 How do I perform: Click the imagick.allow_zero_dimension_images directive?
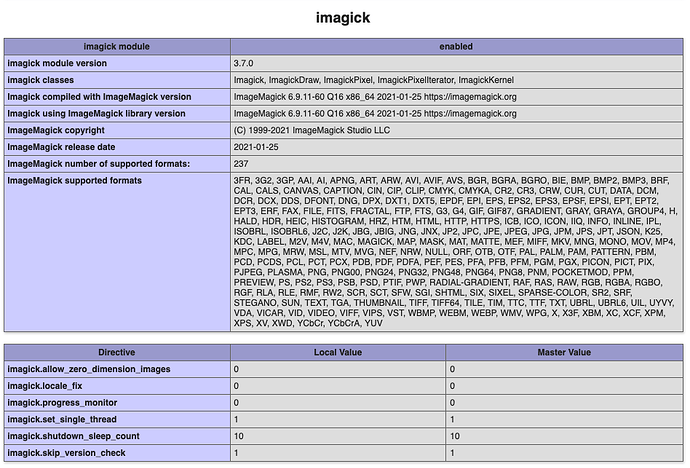[90, 369]
